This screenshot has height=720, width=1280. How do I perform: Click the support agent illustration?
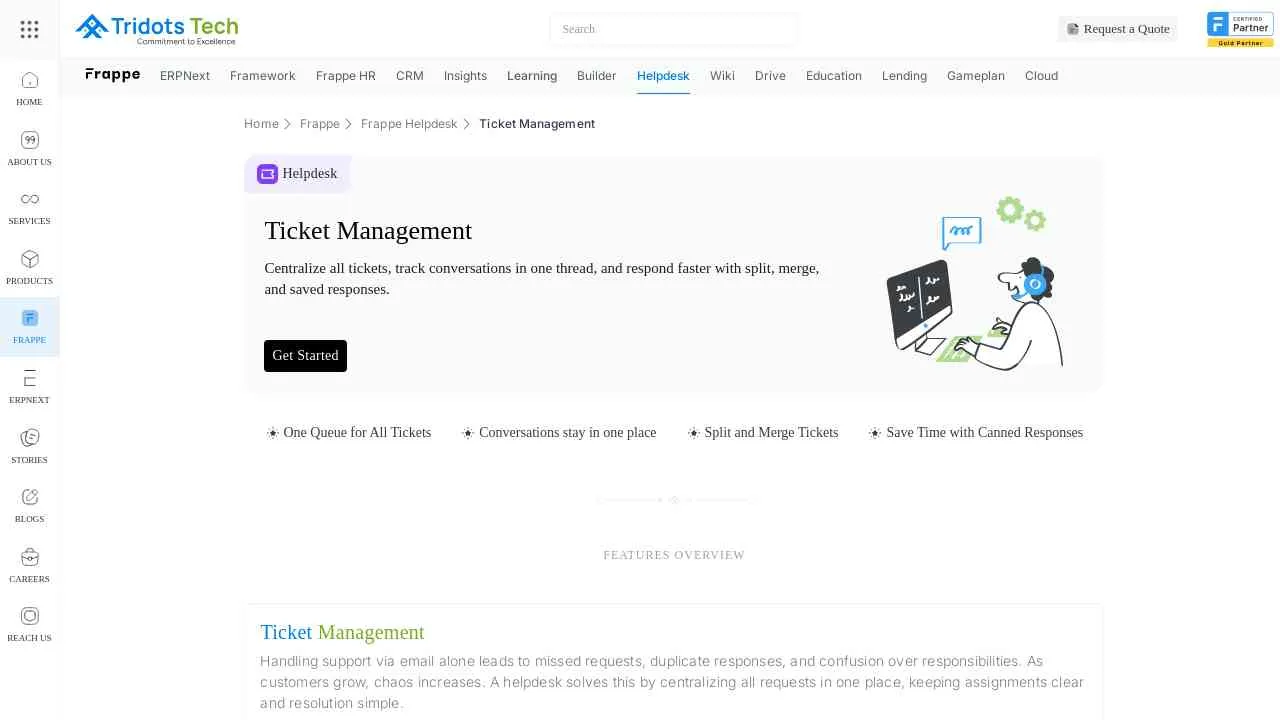pyautogui.click(x=976, y=282)
